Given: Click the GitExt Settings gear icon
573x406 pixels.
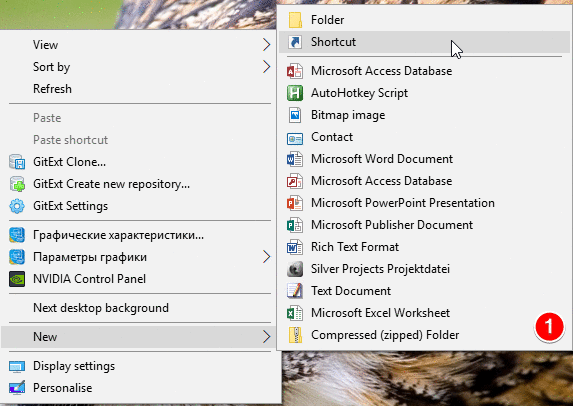Looking at the screenshot, I should coord(17,206).
